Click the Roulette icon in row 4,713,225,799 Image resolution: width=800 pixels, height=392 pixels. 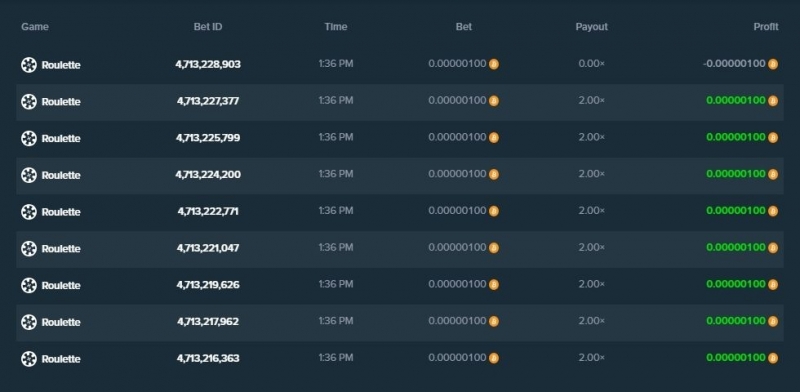click(29, 138)
